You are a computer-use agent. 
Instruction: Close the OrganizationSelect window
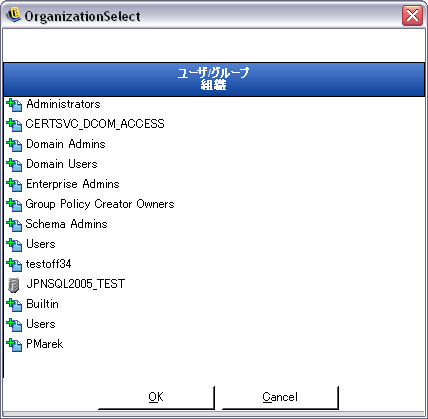(412, 15)
